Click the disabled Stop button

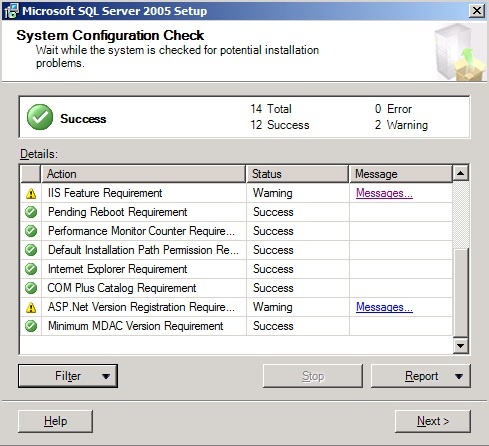(313, 376)
